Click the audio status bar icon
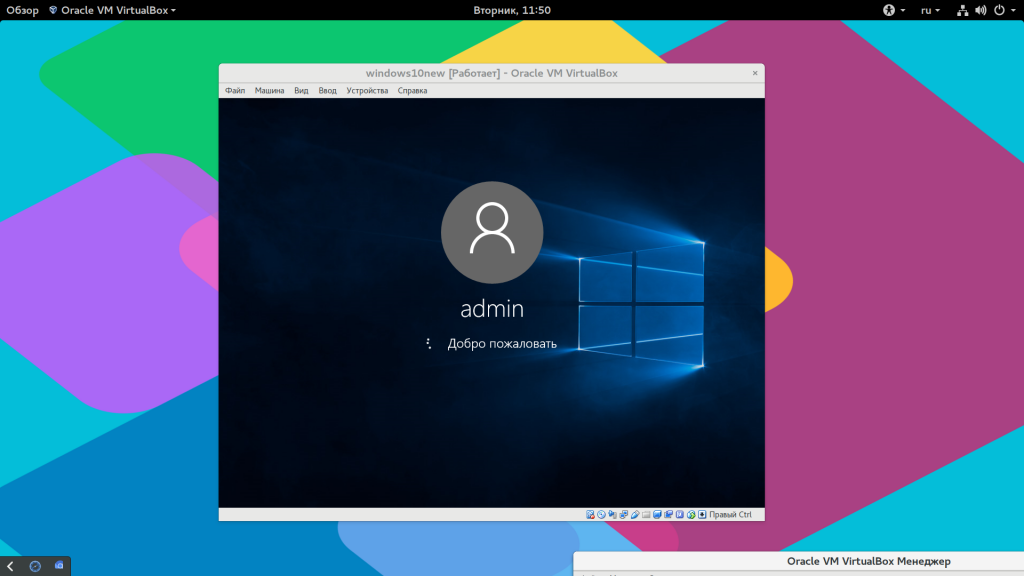 click(613, 514)
